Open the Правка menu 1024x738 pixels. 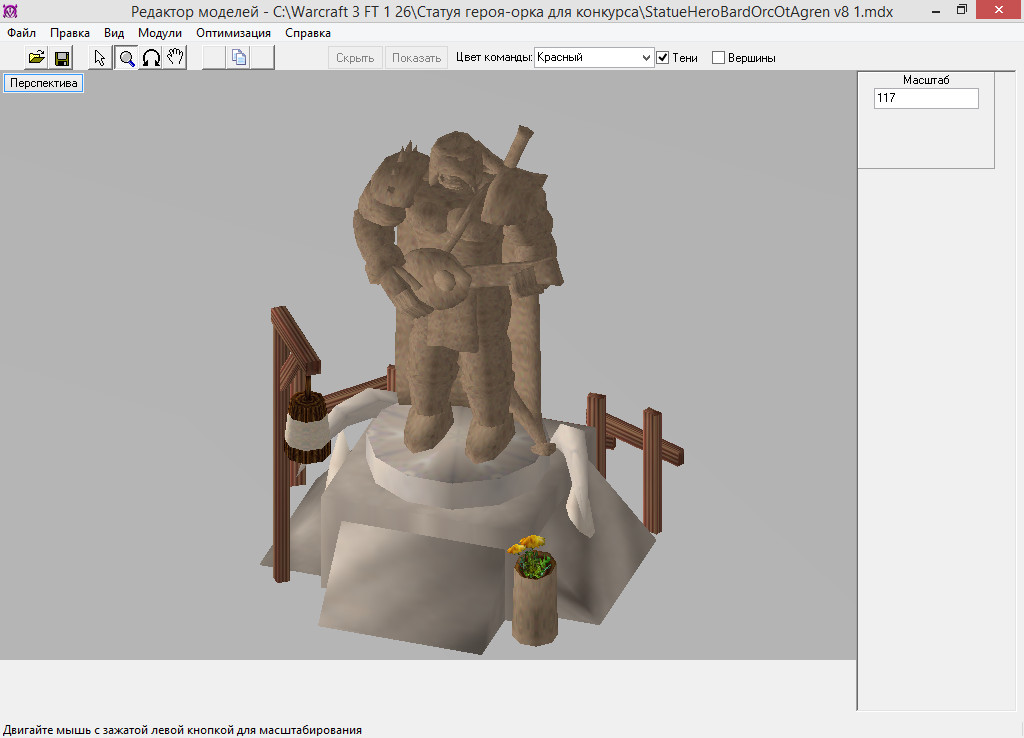tap(70, 33)
